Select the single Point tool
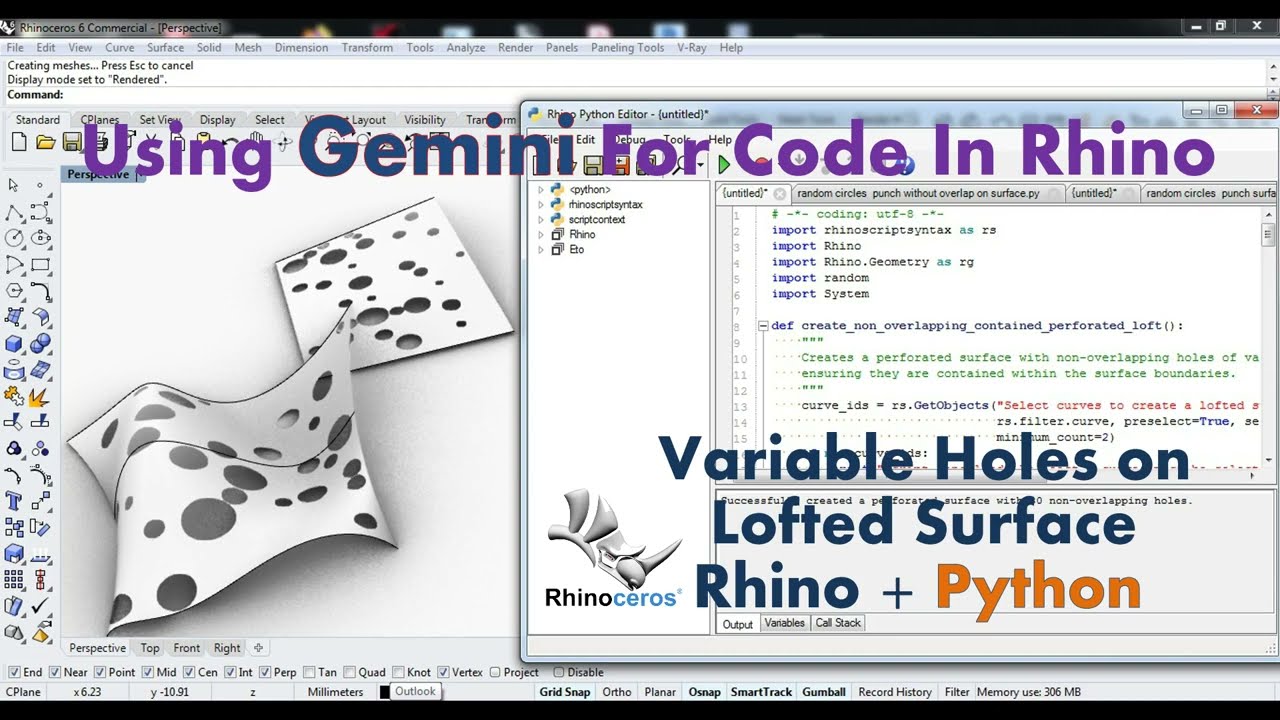The height and width of the screenshot is (720, 1280). (x=40, y=185)
